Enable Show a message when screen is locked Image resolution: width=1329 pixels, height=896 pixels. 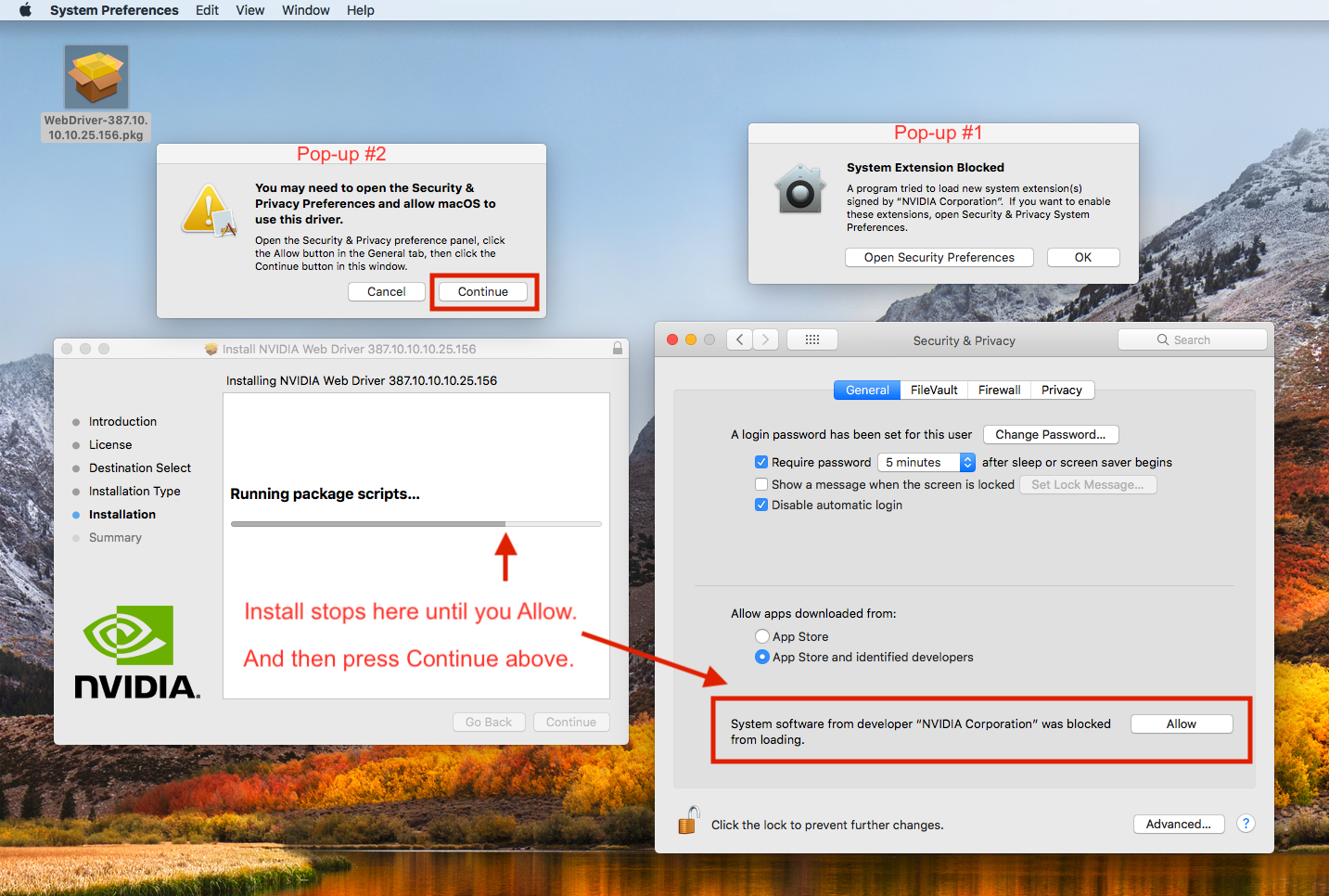[761, 484]
